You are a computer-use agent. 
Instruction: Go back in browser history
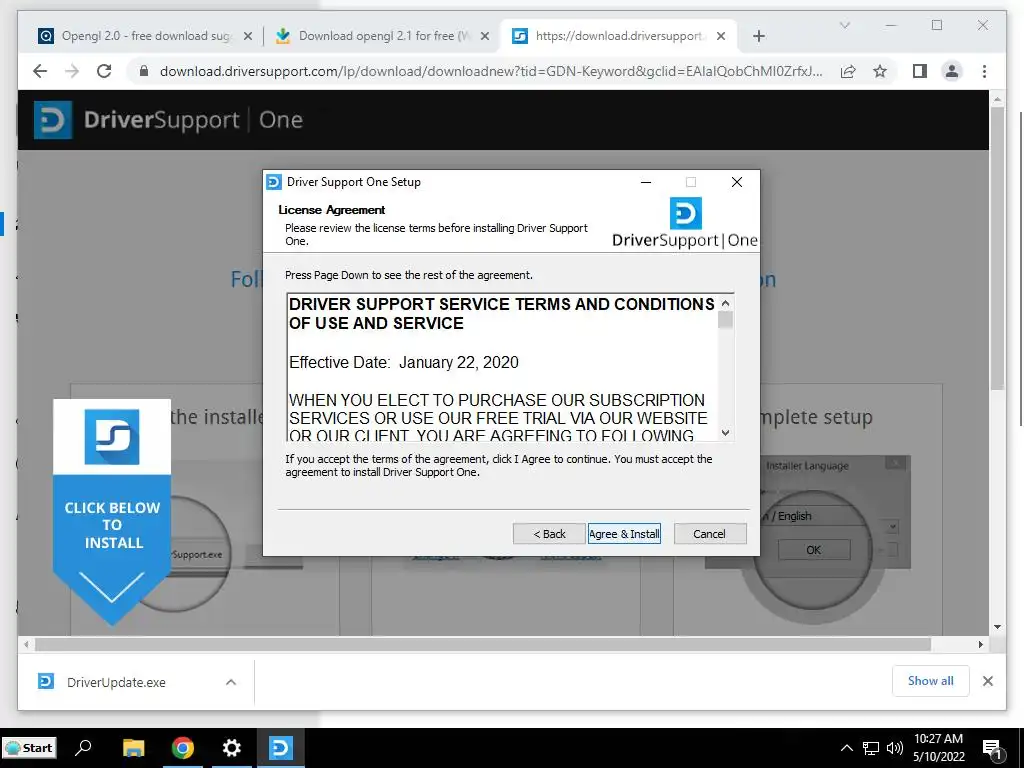[40, 71]
